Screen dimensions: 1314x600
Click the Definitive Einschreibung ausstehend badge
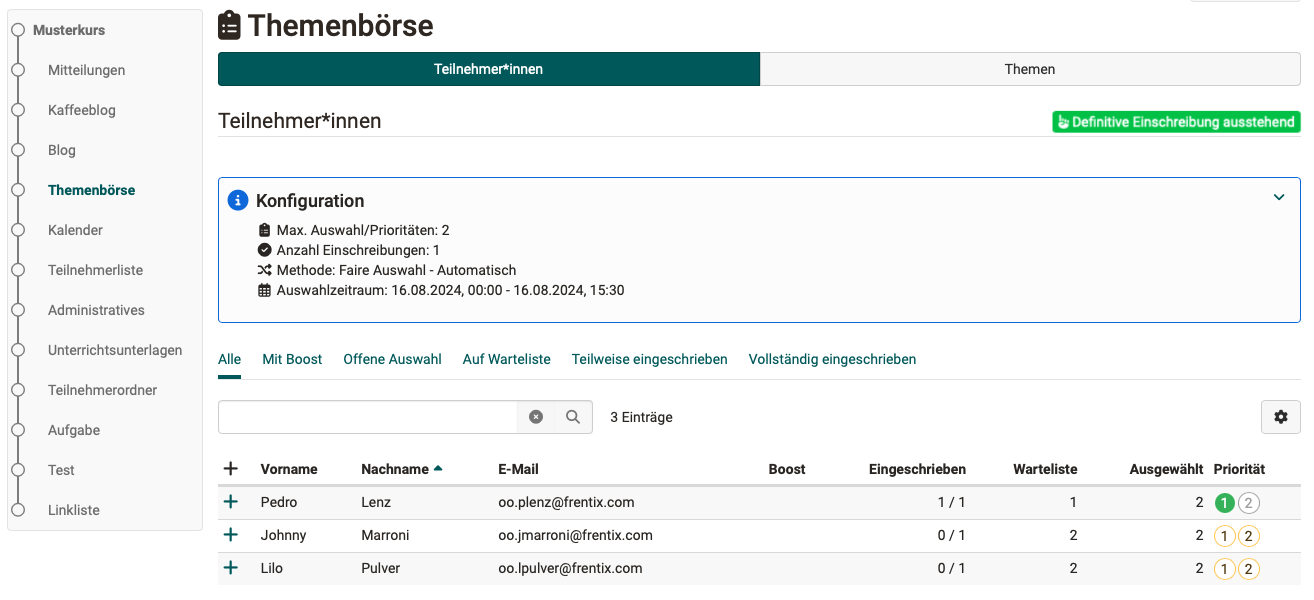1175,121
